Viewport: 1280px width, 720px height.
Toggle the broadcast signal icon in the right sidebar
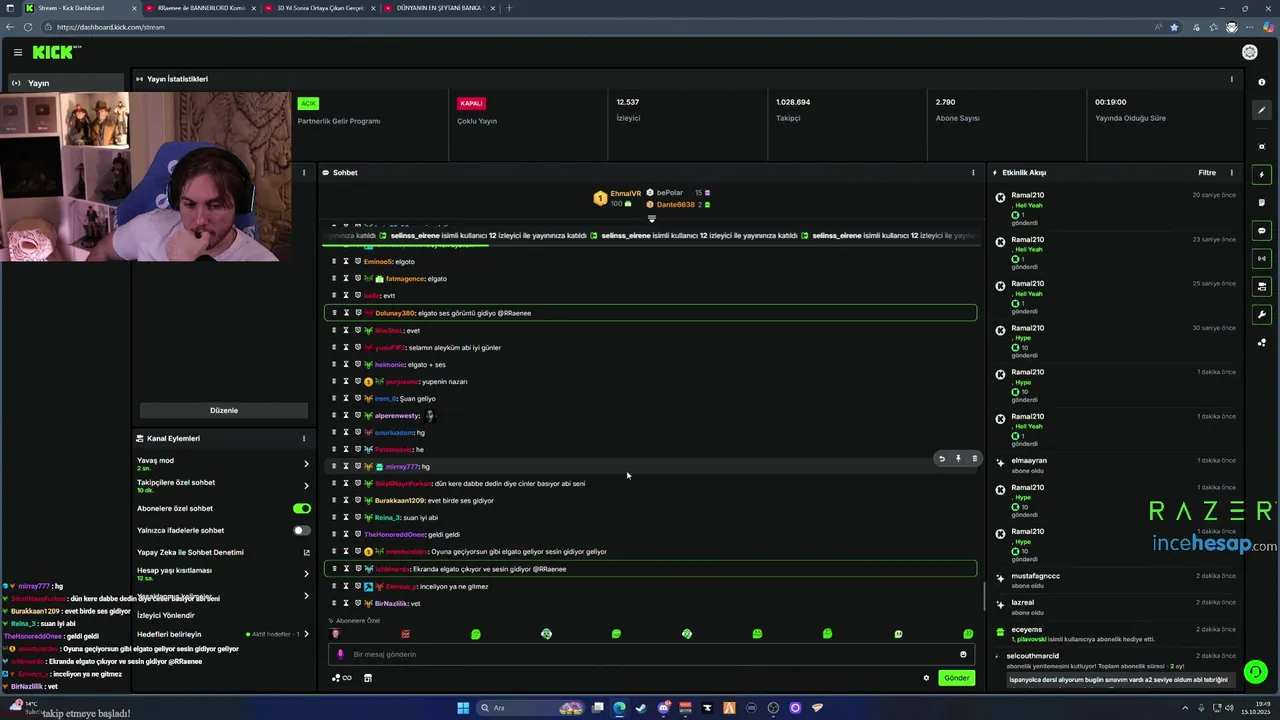coord(1262,259)
